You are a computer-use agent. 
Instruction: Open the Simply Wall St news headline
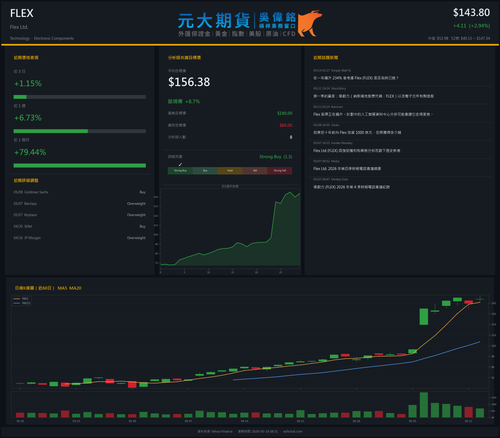[356, 78]
